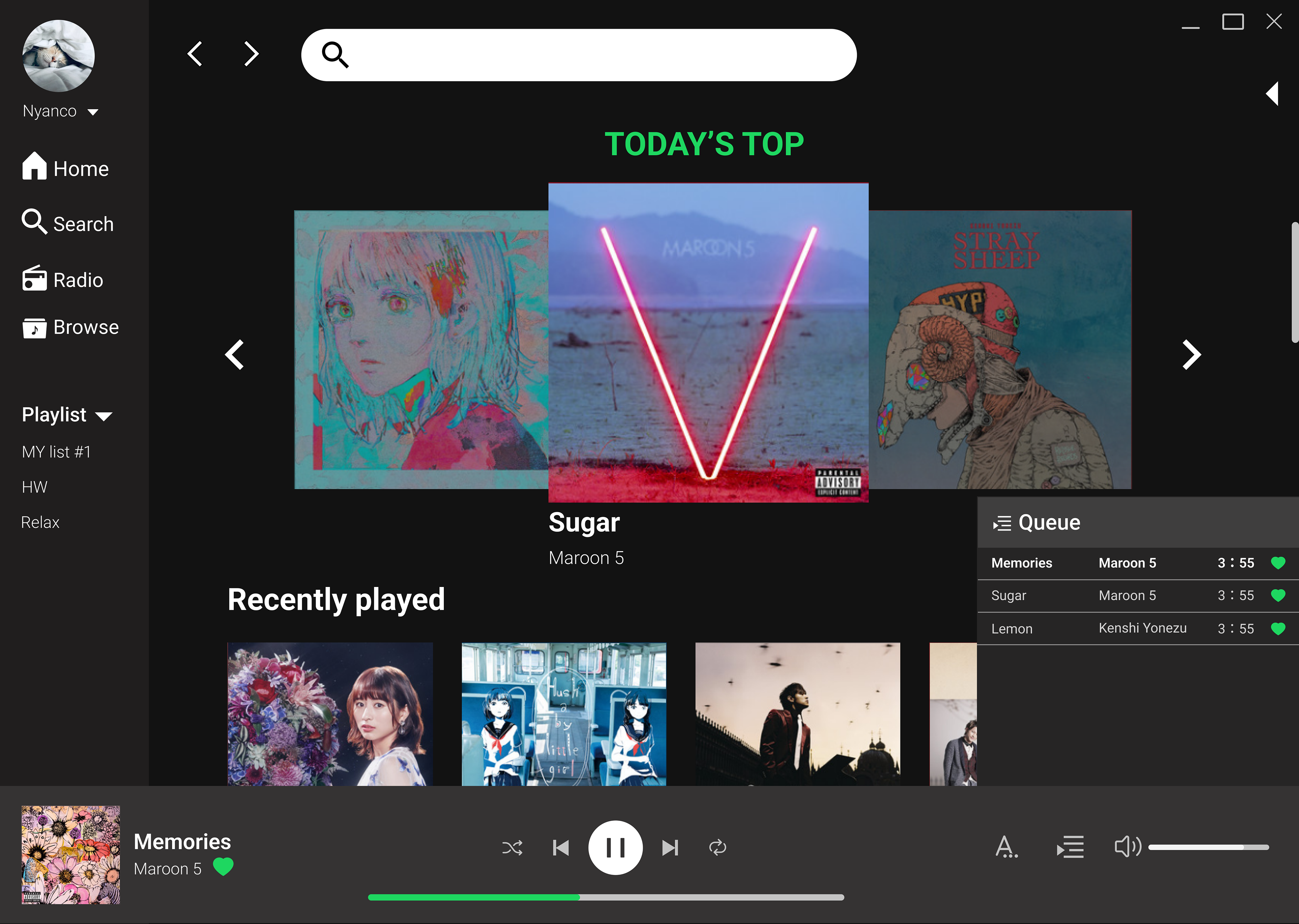Toggle the queue panel from player bar
Screen dimensions: 1299x924
pos(1070,847)
